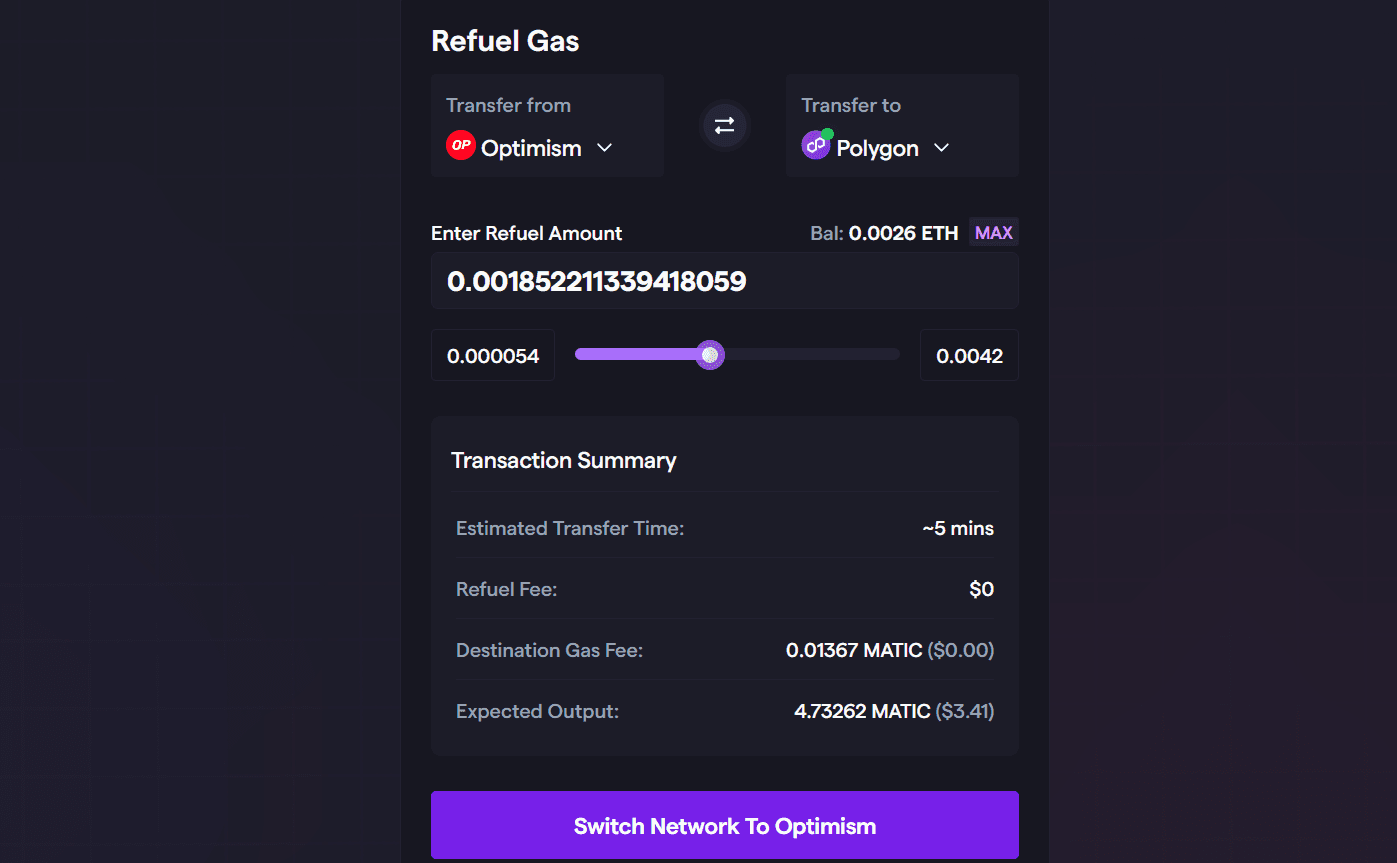Click the purple Polygon logo icon
The height and width of the screenshot is (863, 1397).
point(816,146)
